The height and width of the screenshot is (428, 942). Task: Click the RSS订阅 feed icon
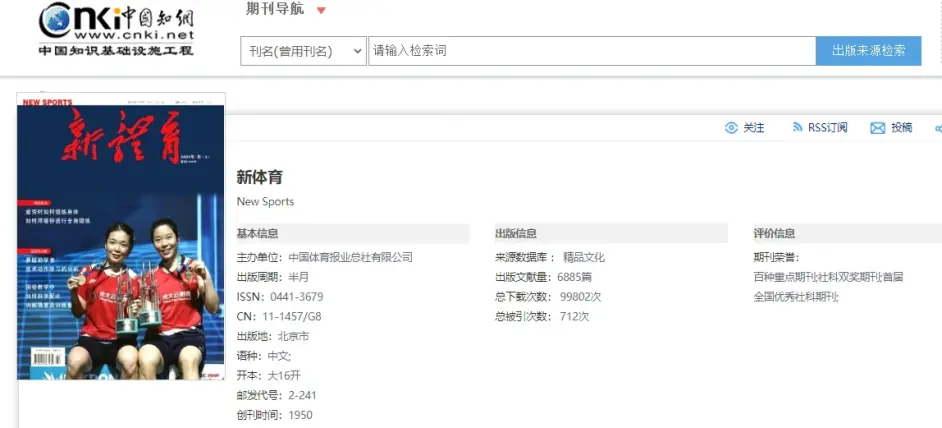click(797, 127)
